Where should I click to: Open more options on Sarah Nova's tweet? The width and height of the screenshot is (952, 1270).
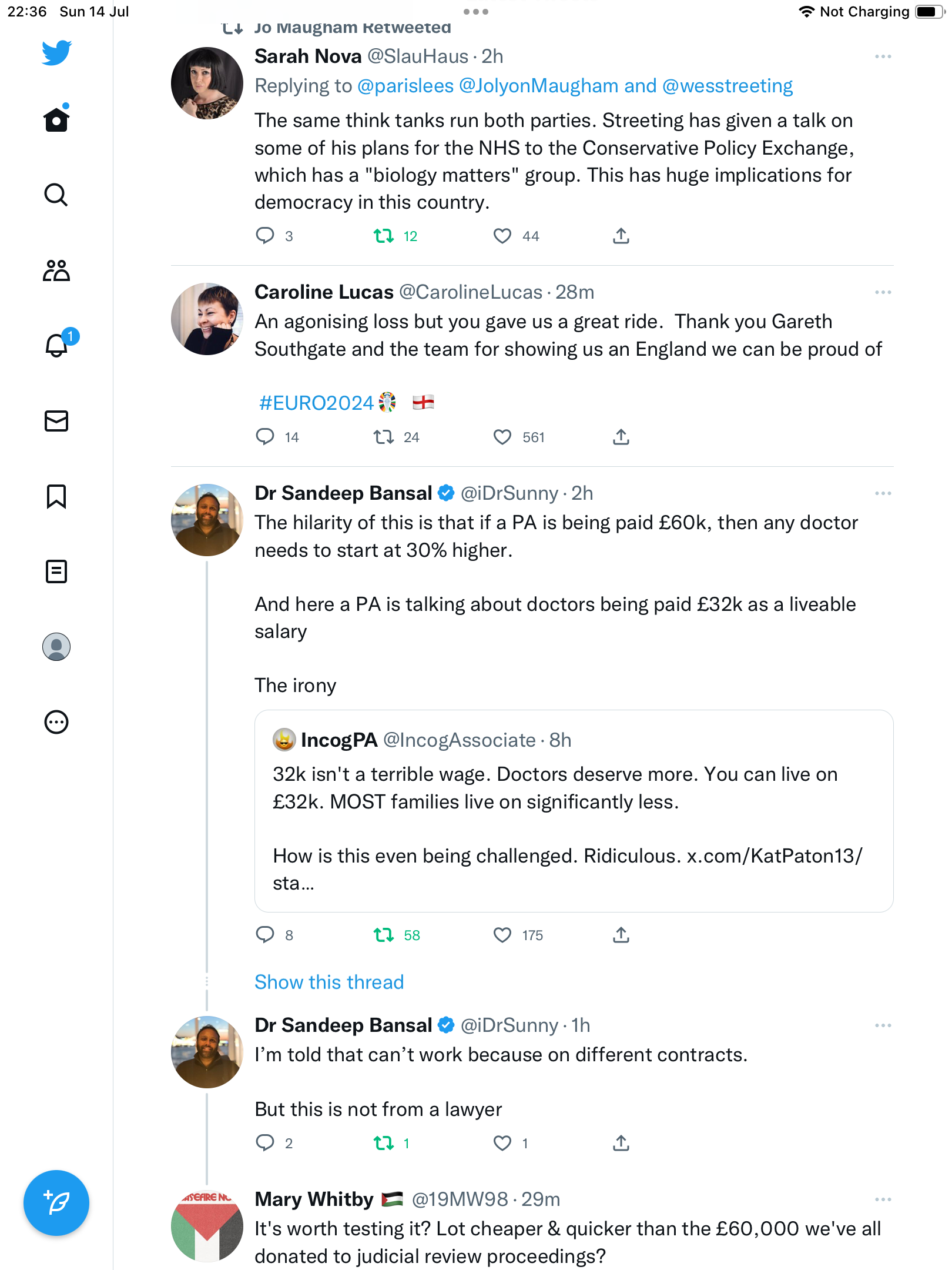click(883, 56)
